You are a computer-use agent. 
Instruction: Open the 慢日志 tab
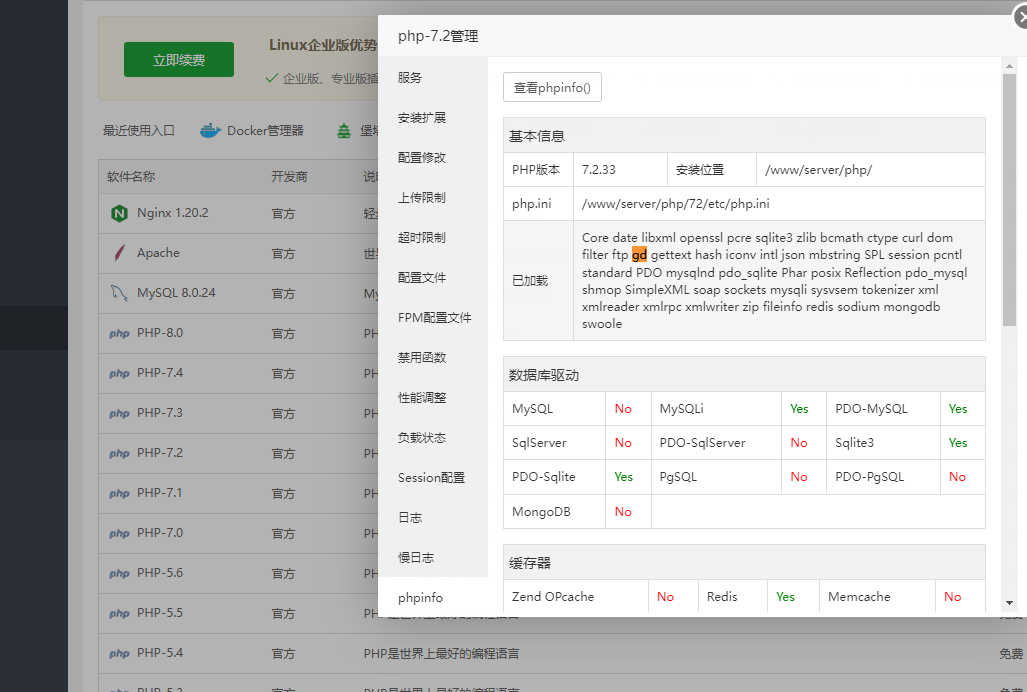(433, 557)
